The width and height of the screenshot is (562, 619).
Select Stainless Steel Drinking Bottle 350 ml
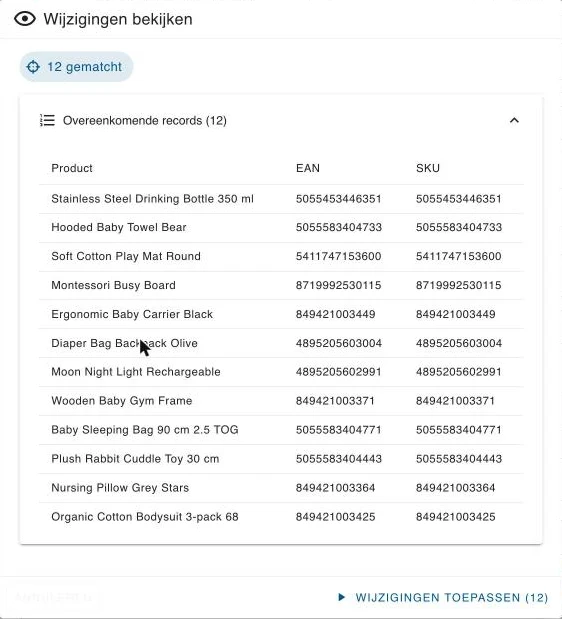coord(152,199)
